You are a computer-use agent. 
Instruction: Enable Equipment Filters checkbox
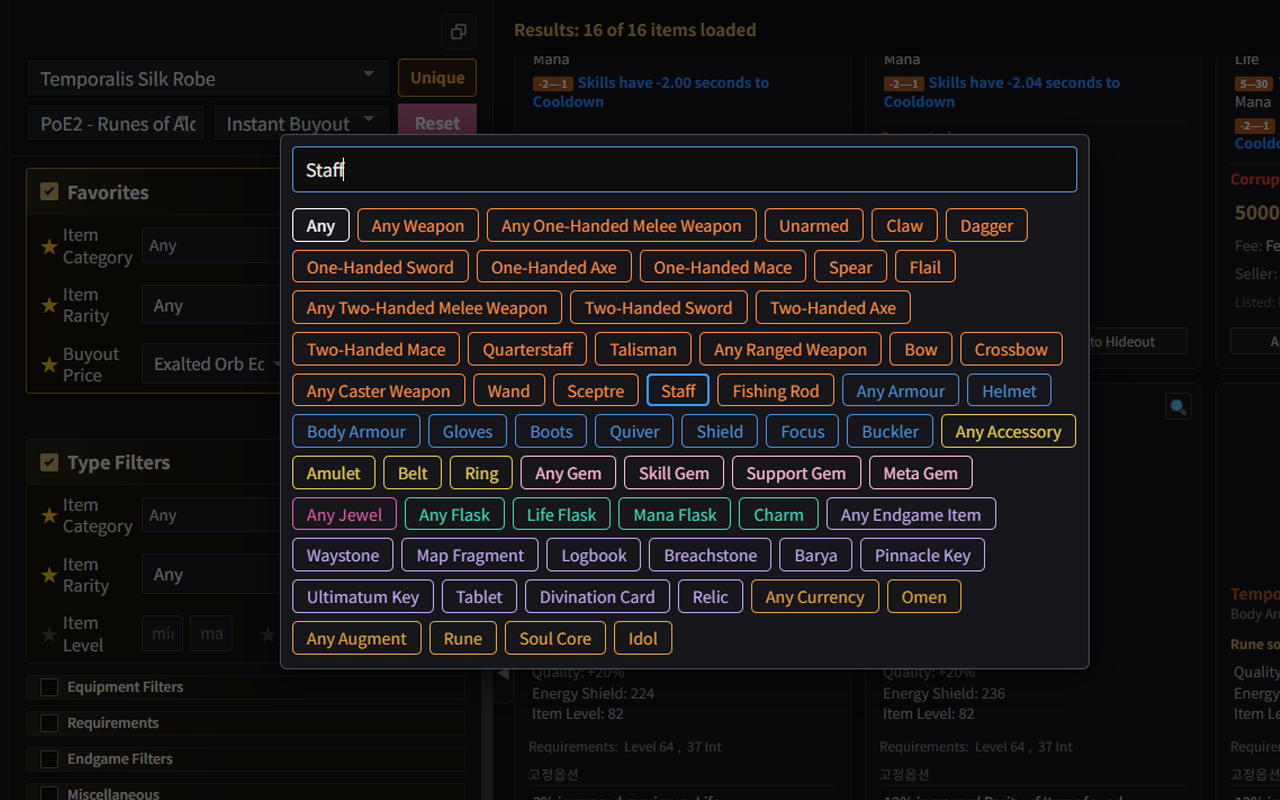coord(49,687)
